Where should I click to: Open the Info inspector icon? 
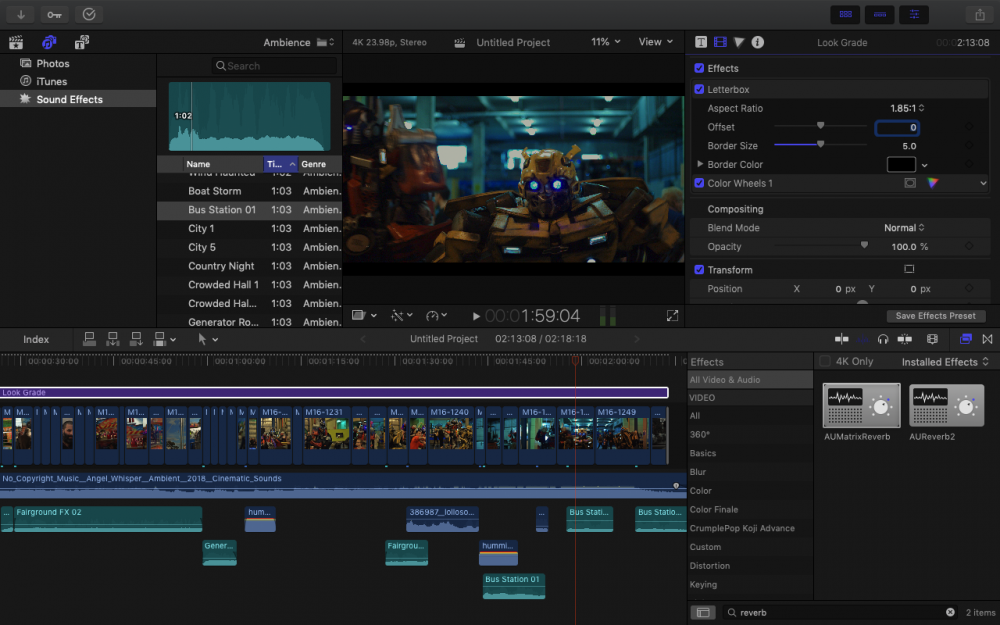tap(757, 42)
